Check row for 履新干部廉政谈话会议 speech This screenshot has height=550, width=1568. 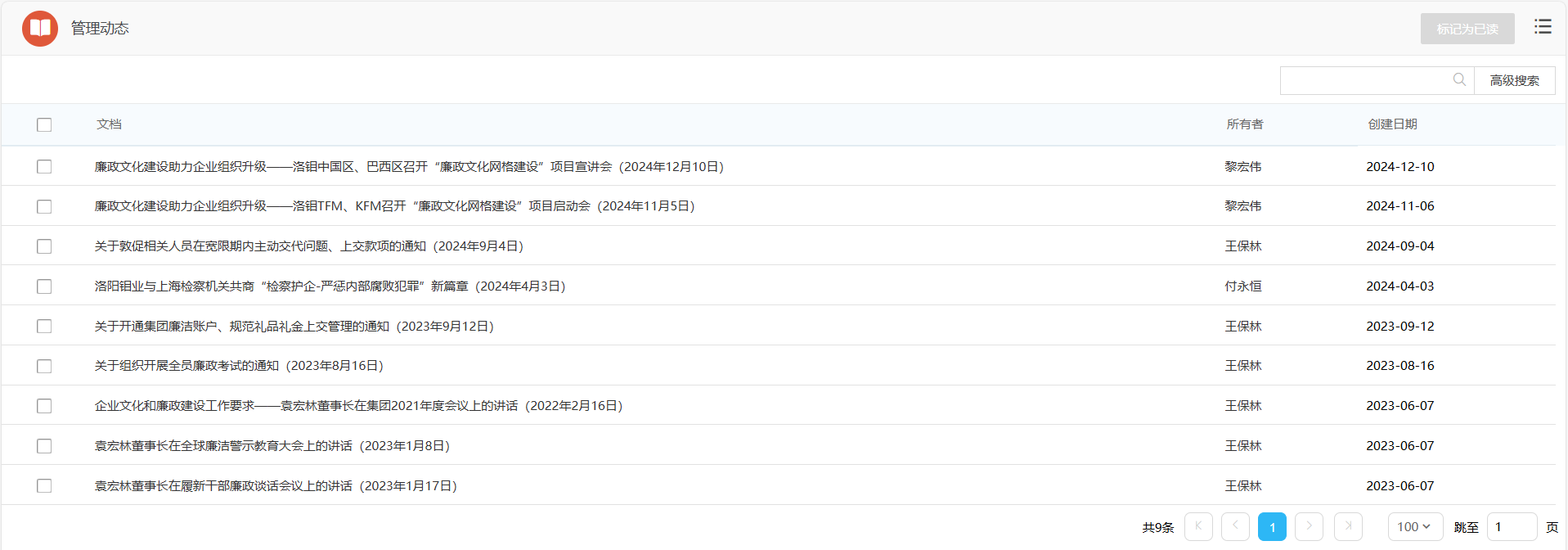pyautogui.click(x=44, y=486)
